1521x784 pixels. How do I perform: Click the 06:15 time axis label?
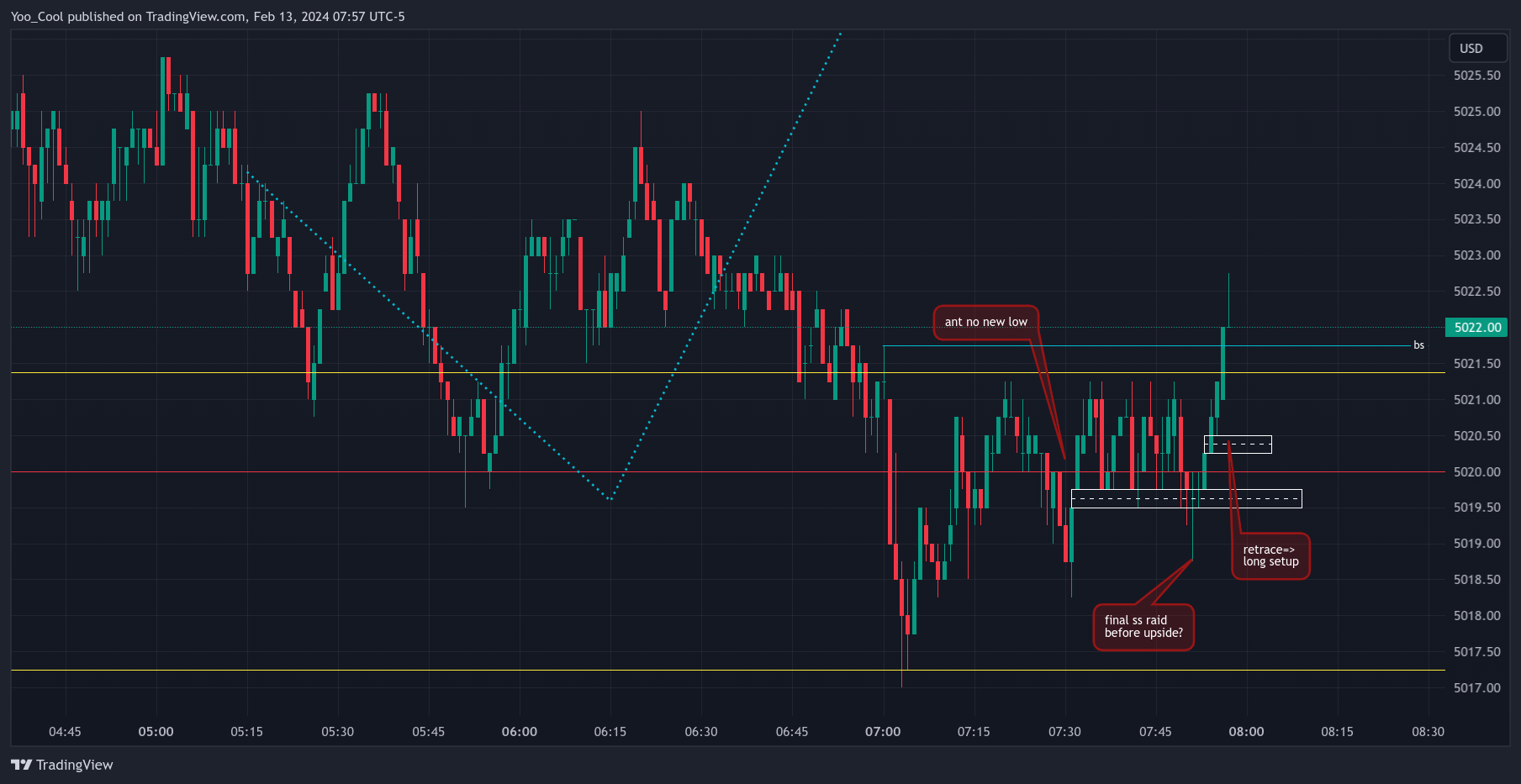click(x=610, y=732)
